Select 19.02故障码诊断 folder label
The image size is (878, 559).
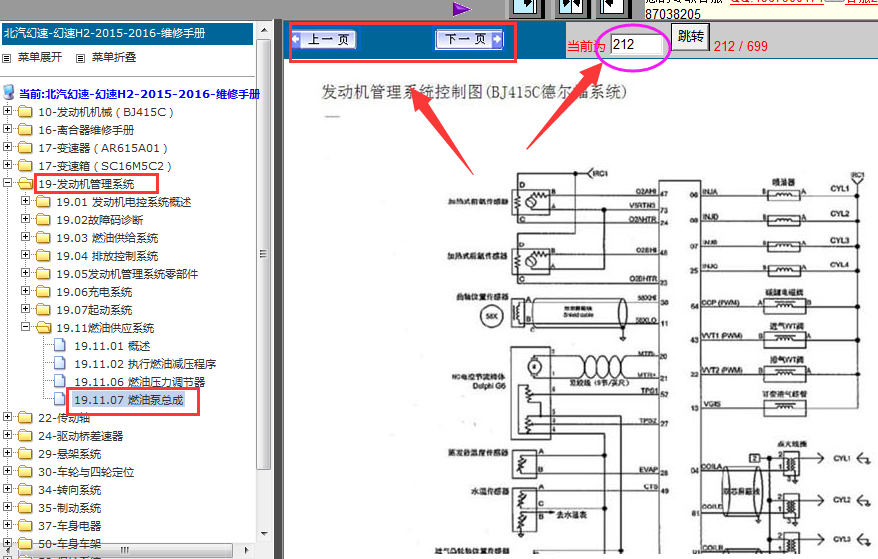point(100,220)
